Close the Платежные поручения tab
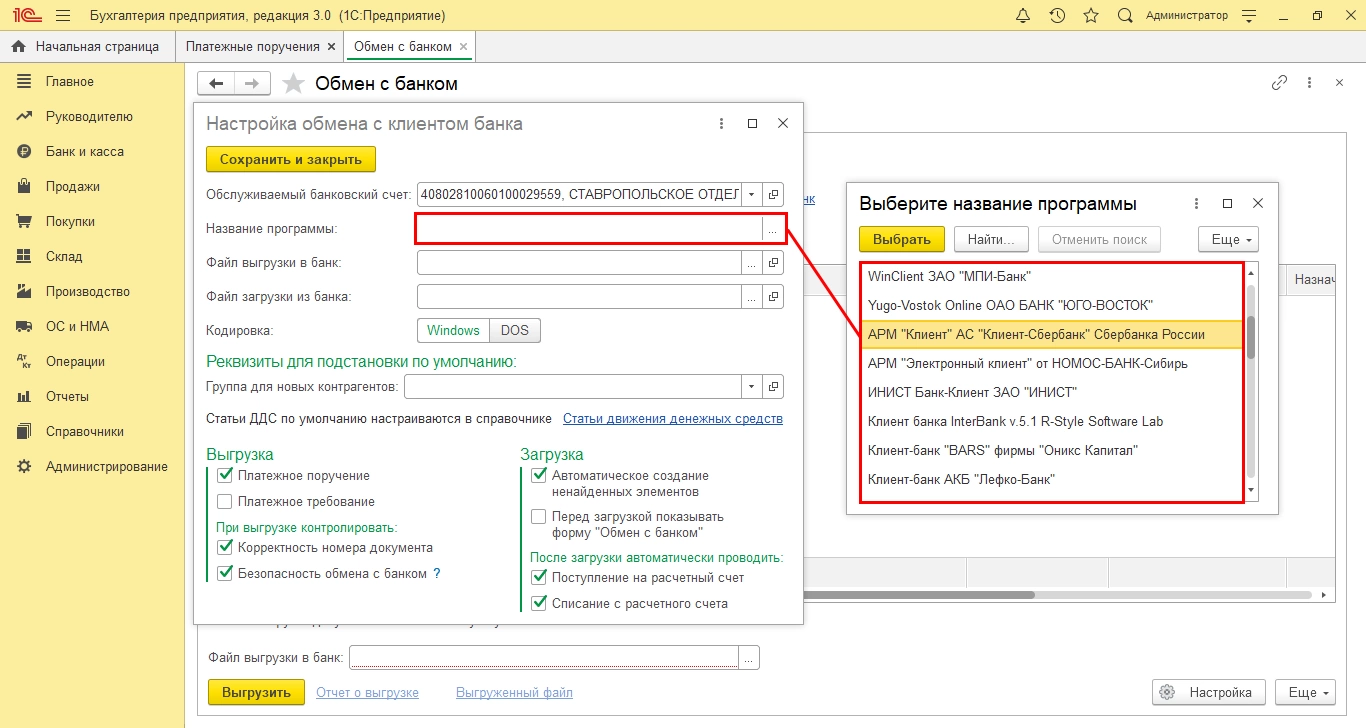Screen dimensions: 1366x728 point(331,47)
